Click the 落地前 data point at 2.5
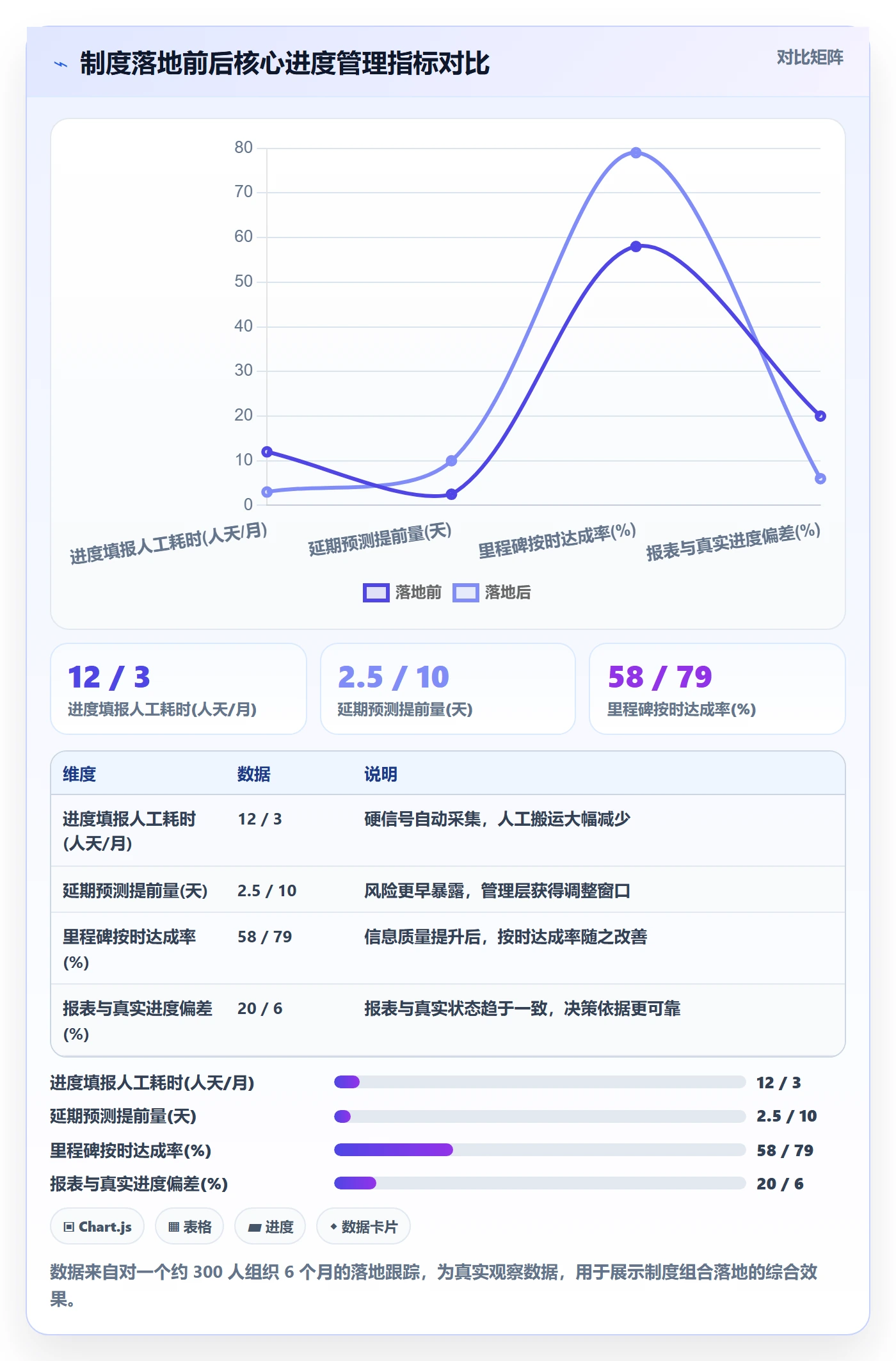 coord(451,494)
